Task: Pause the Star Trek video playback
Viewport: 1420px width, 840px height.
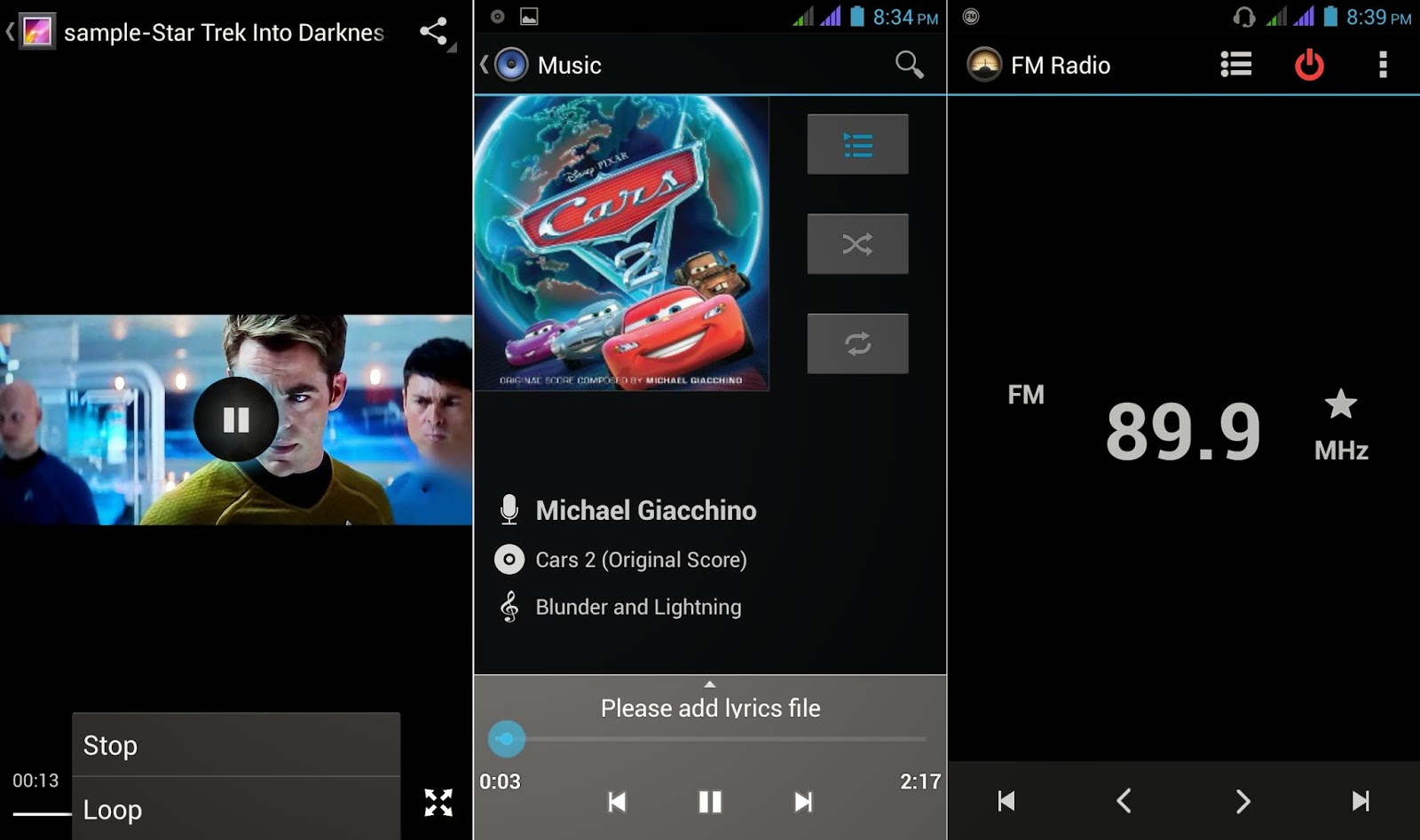Action: (x=236, y=420)
